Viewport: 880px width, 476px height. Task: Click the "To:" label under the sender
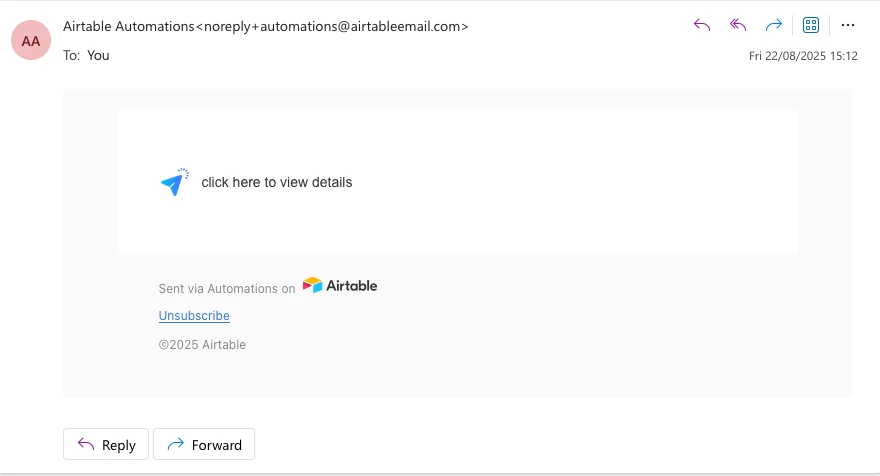tap(71, 56)
